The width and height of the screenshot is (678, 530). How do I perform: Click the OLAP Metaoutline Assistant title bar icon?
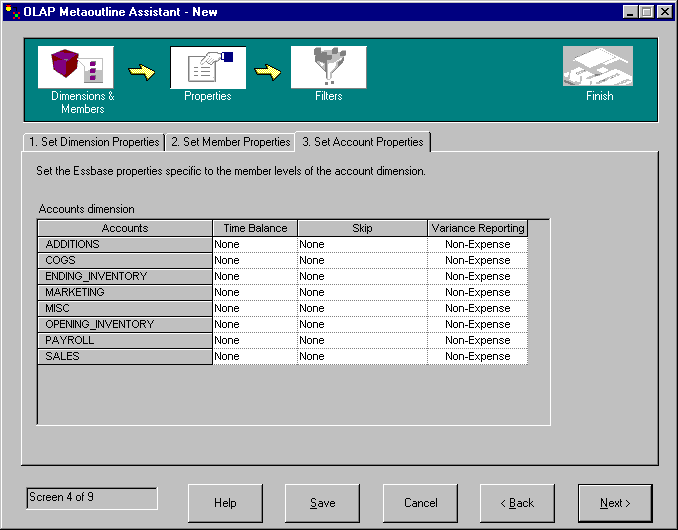(13, 12)
